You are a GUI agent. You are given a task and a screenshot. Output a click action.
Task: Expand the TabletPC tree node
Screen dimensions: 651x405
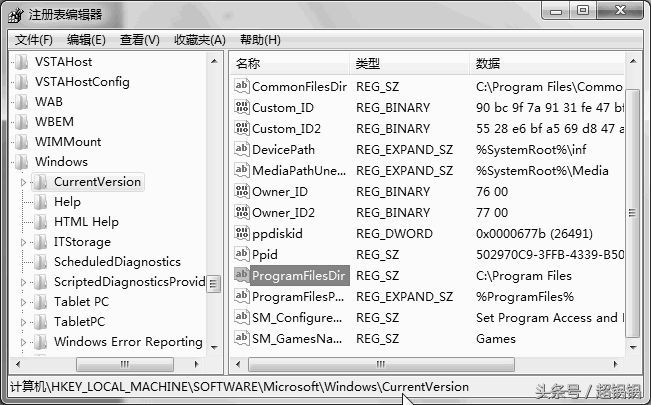click(23, 322)
